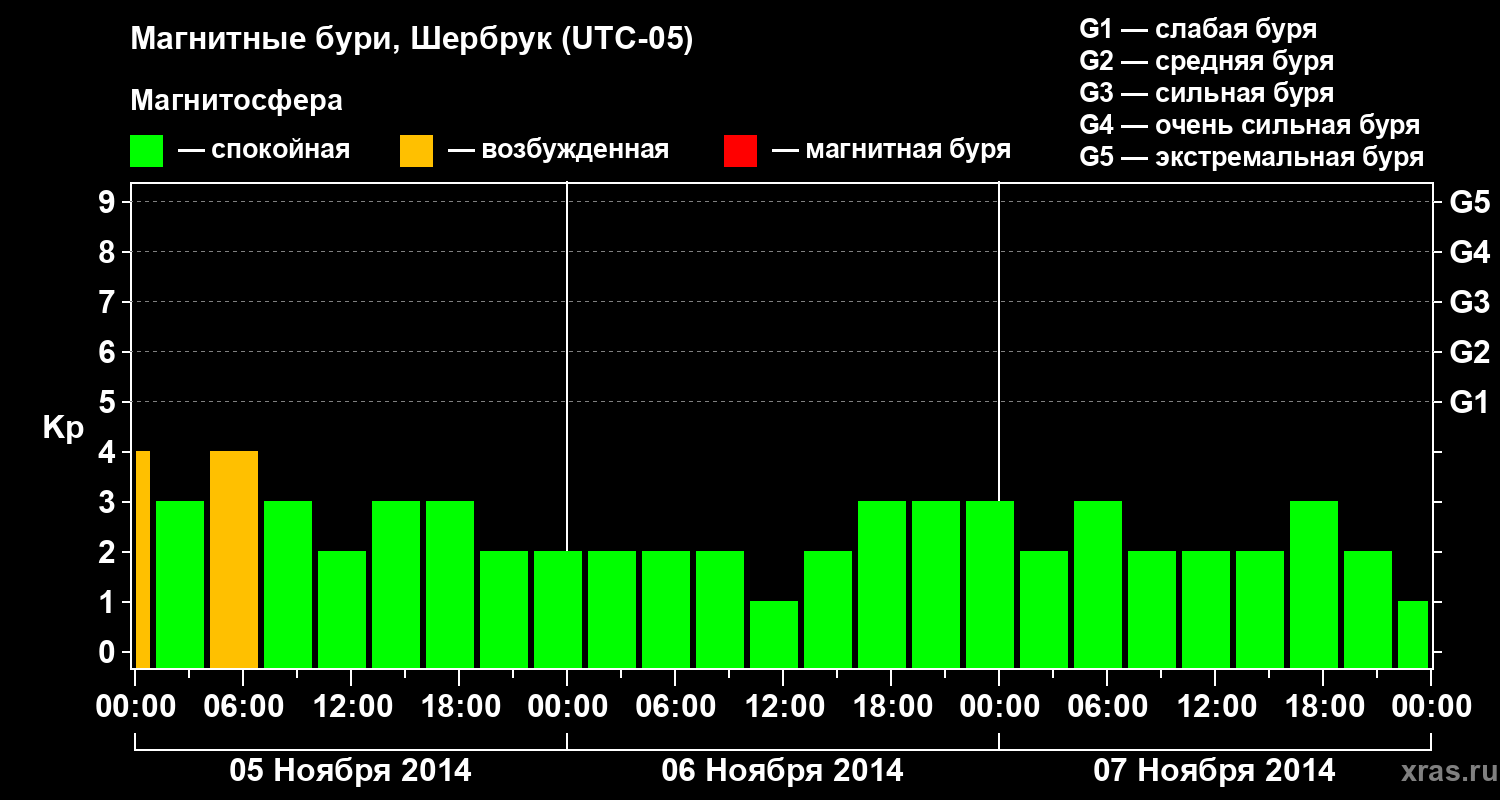Click the '— магнитная буря' legend label
The image size is (1500, 800).
pyautogui.click(x=891, y=151)
